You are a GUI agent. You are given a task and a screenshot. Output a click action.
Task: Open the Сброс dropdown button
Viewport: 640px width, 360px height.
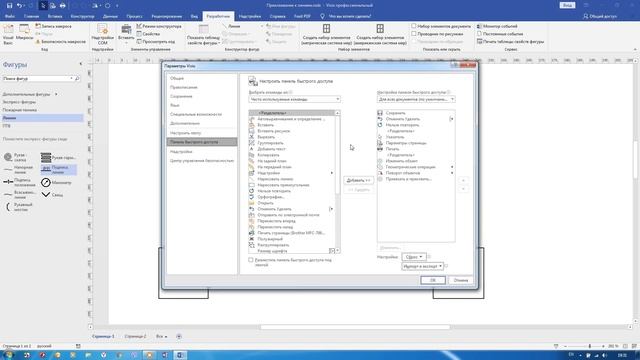pyautogui.click(x=414, y=257)
